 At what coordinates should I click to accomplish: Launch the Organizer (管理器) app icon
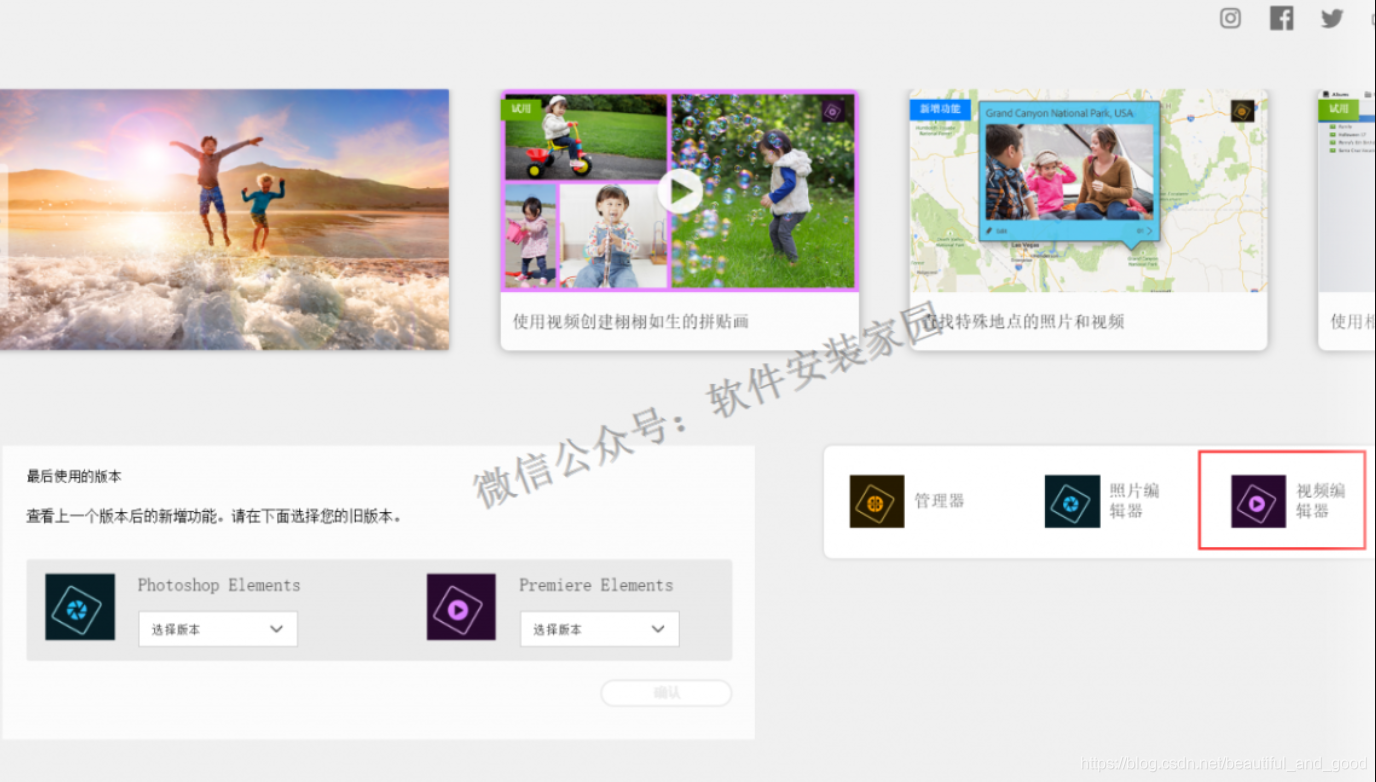(877, 501)
